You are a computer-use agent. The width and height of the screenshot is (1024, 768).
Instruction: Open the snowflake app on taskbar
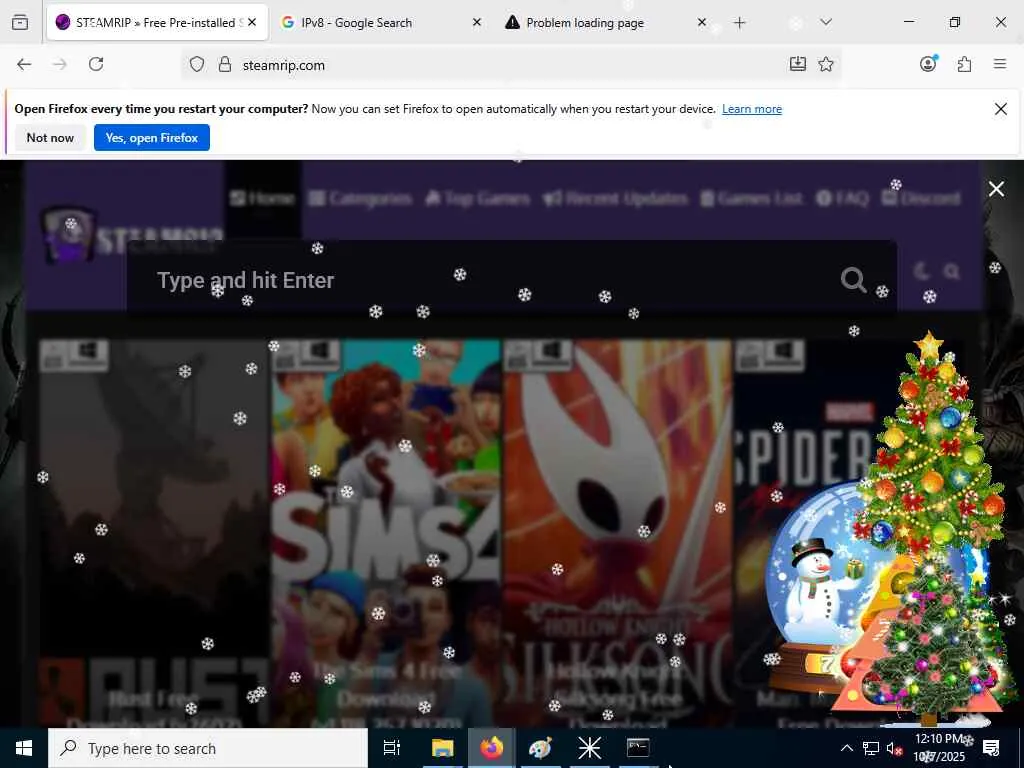[x=589, y=748]
